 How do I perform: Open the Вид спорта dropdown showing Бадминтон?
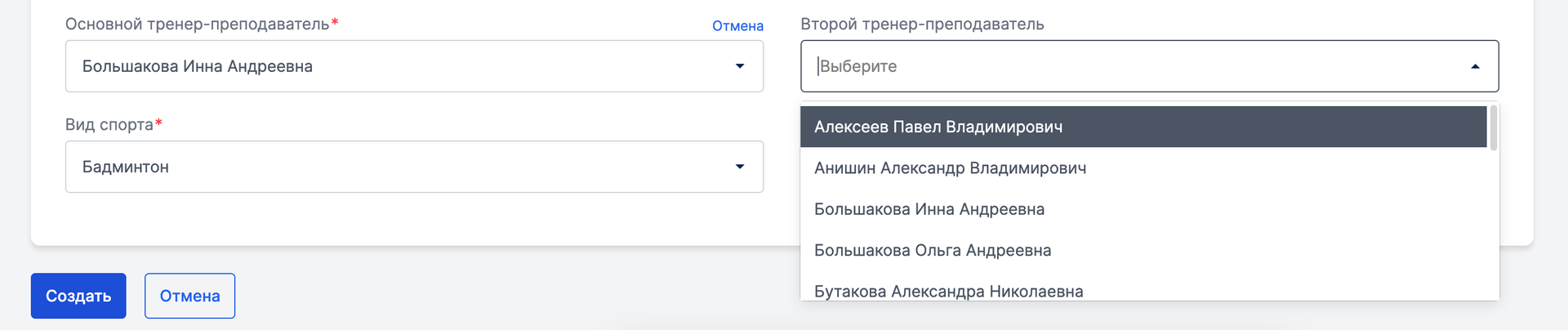click(x=414, y=167)
